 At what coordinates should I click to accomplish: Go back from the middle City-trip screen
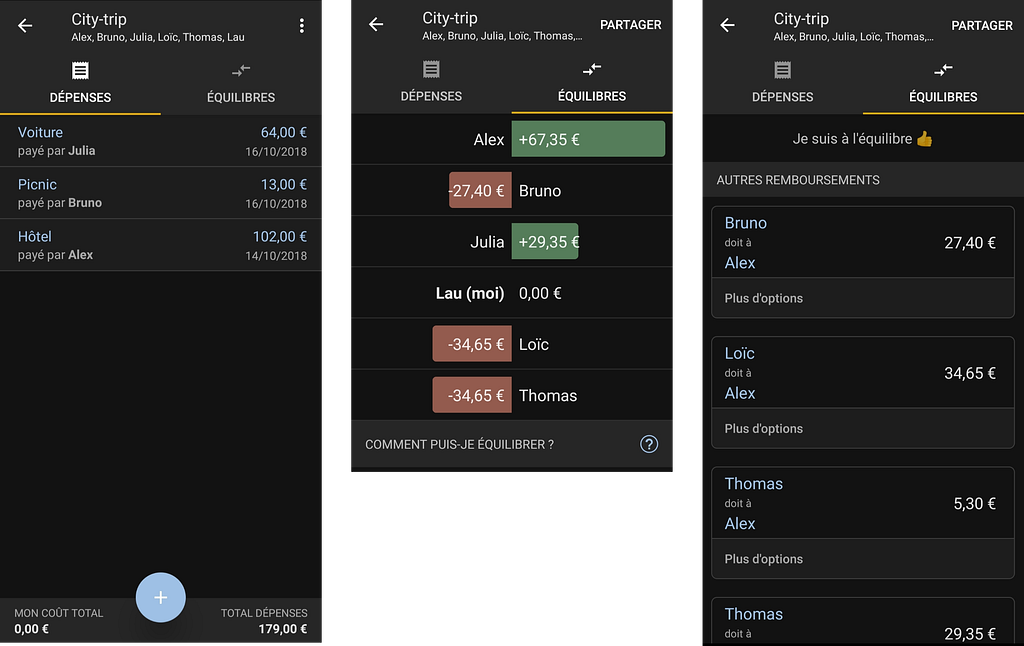pos(376,25)
